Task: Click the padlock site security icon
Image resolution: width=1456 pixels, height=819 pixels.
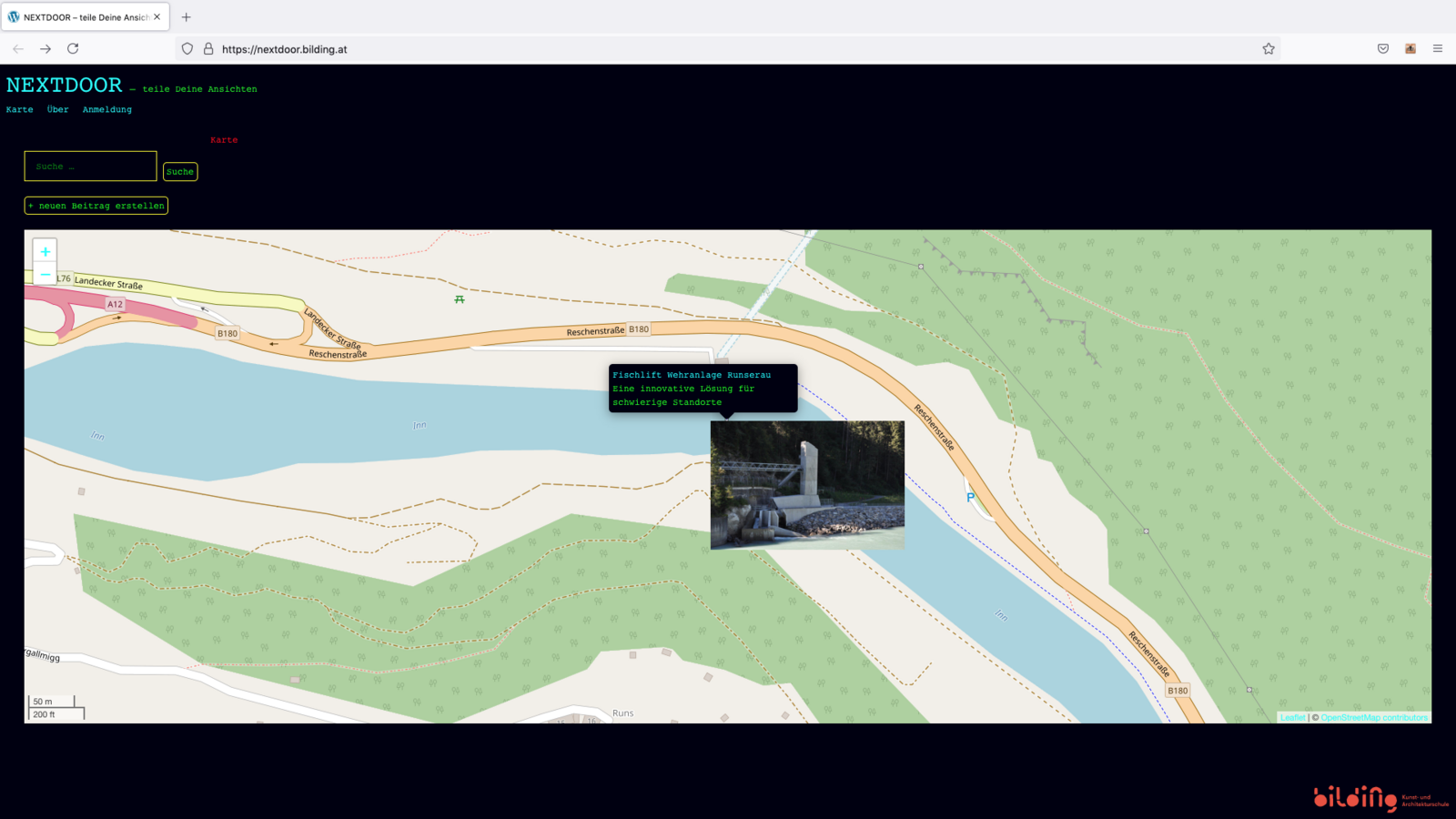Action: click(208, 49)
